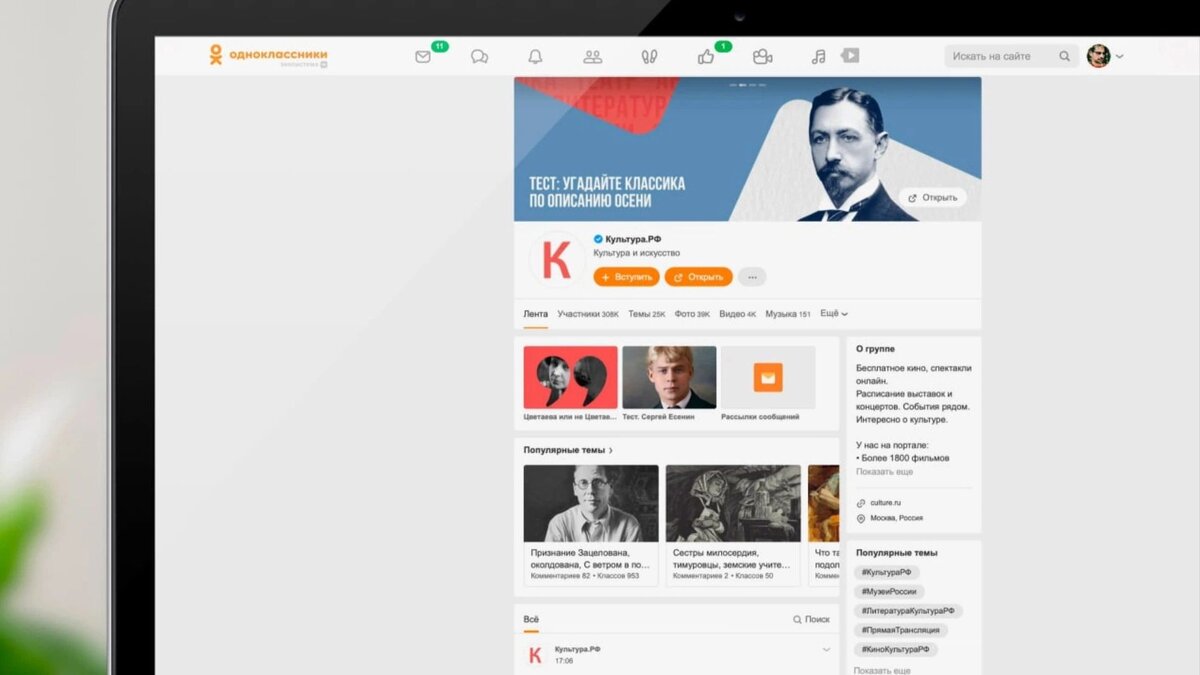Screen dimensions: 1200x675
Task: Click 'Комментариев 82 • Классов 953' text
Action: pos(585,576)
